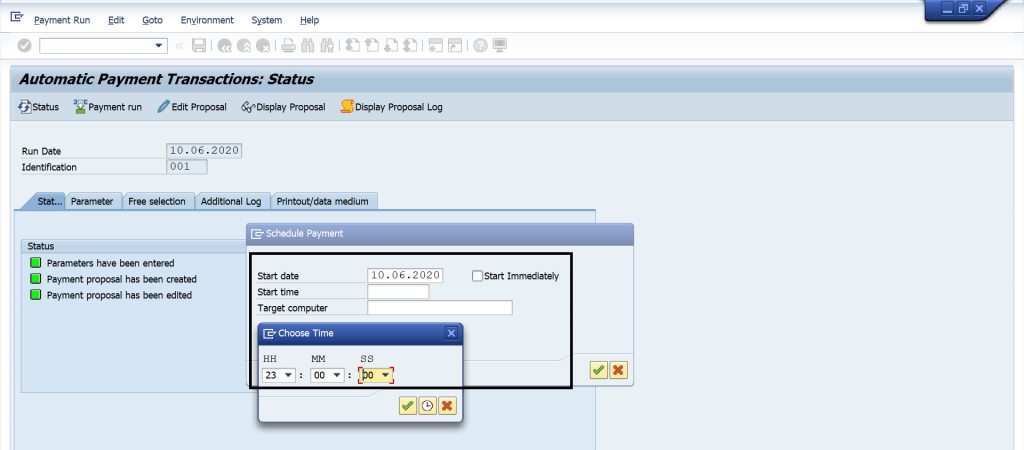
Task: Click the Save diskette icon
Action: (199, 46)
